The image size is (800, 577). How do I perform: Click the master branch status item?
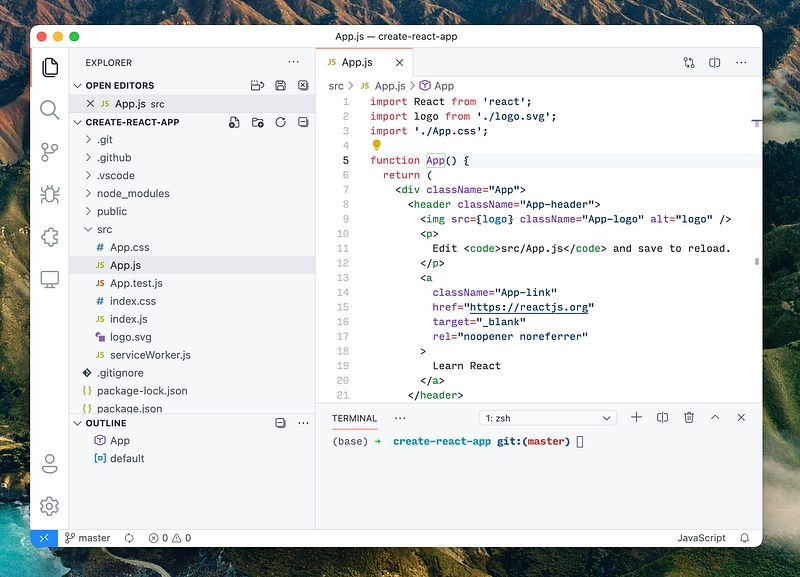tap(88, 538)
